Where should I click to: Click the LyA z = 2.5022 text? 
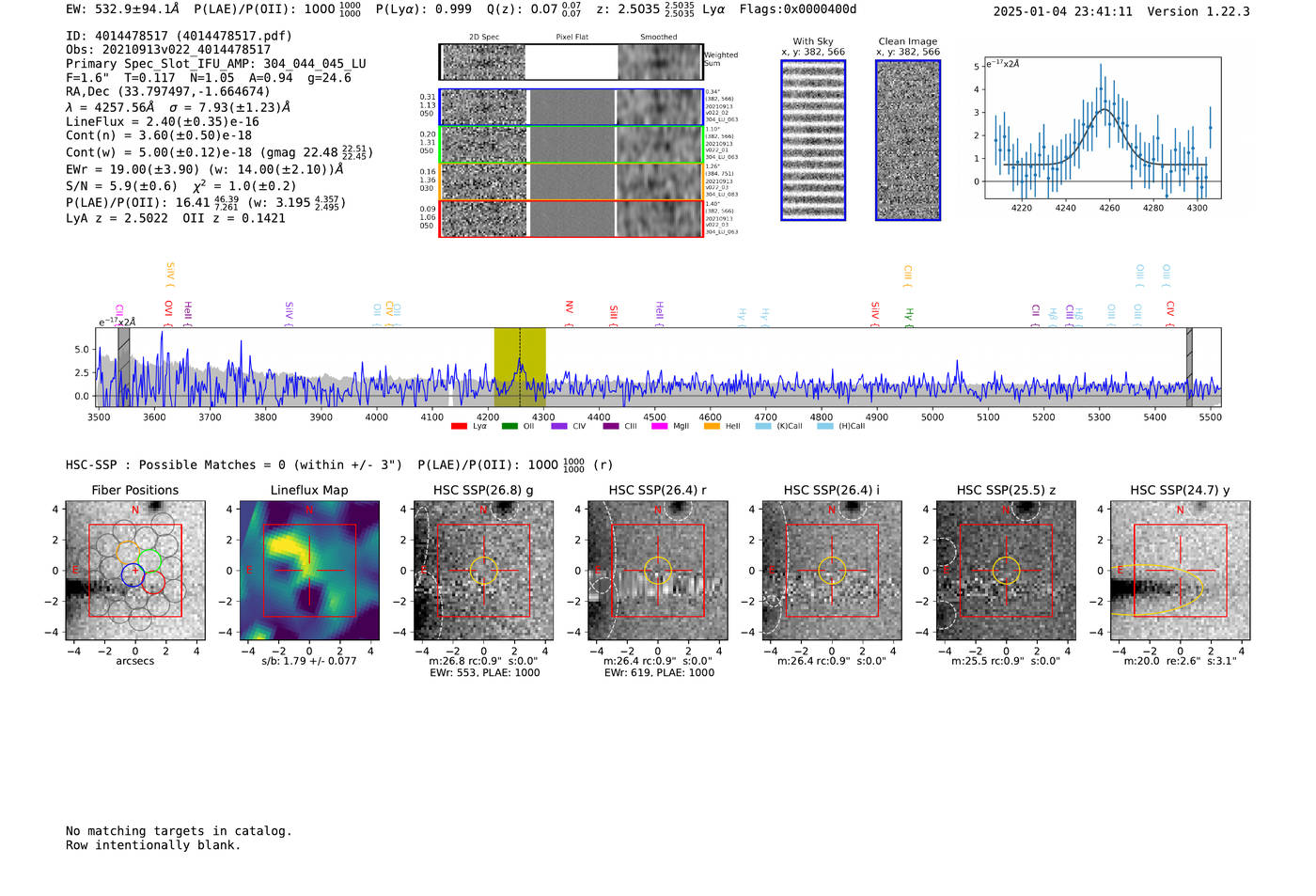(117, 218)
